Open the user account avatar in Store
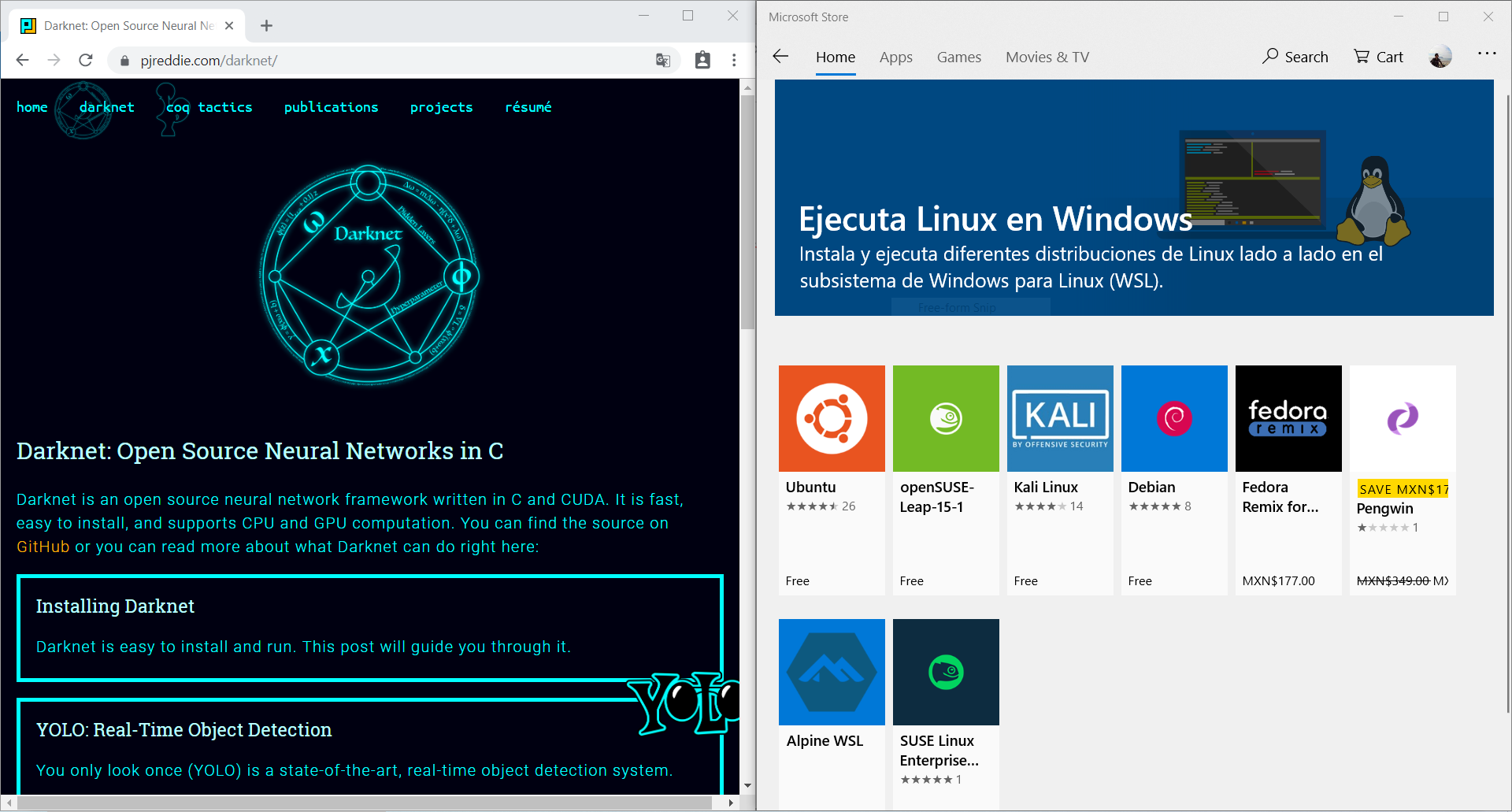Screen dimensions: 1512x812 click(1440, 57)
